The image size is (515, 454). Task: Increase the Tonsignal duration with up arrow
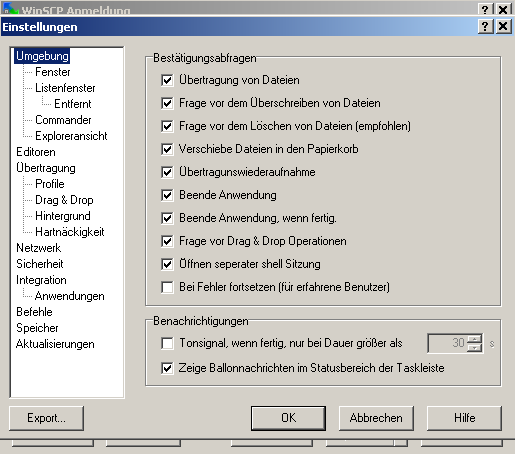tap(475, 339)
